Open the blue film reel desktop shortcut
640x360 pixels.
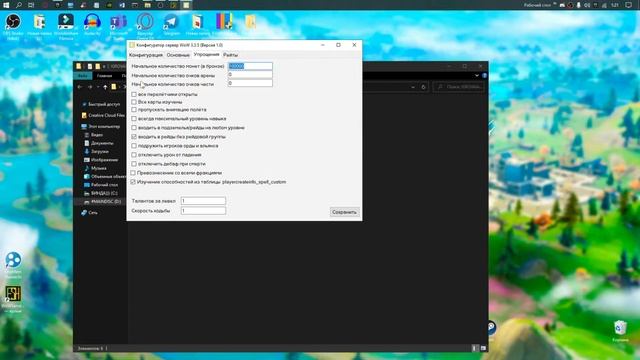tap(13, 260)
